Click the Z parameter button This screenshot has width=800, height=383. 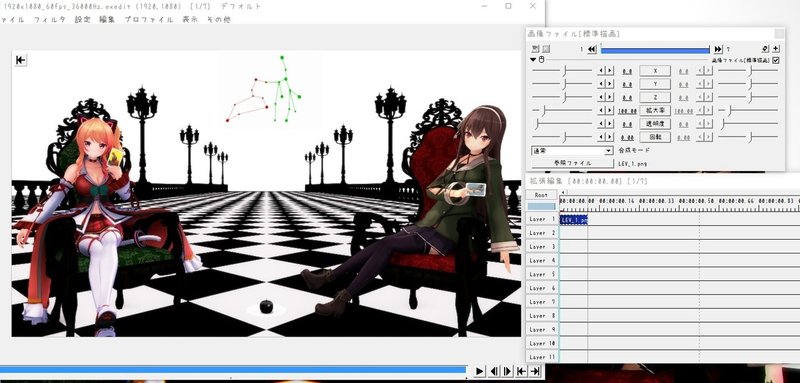(655, 97)
